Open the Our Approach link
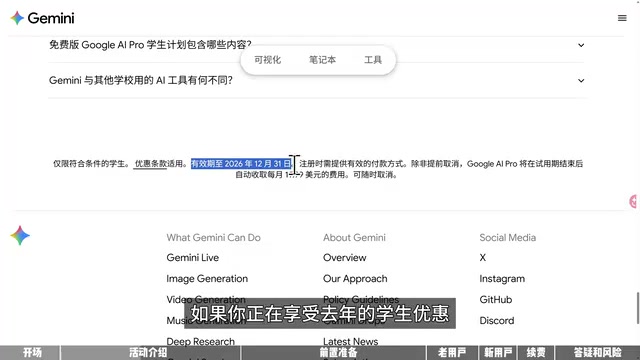The image size is (640, 360). pos(355,279)
